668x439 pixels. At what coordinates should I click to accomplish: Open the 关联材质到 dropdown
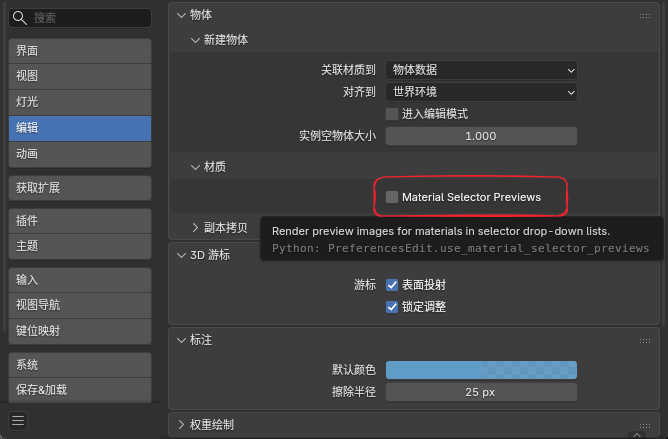481,70
